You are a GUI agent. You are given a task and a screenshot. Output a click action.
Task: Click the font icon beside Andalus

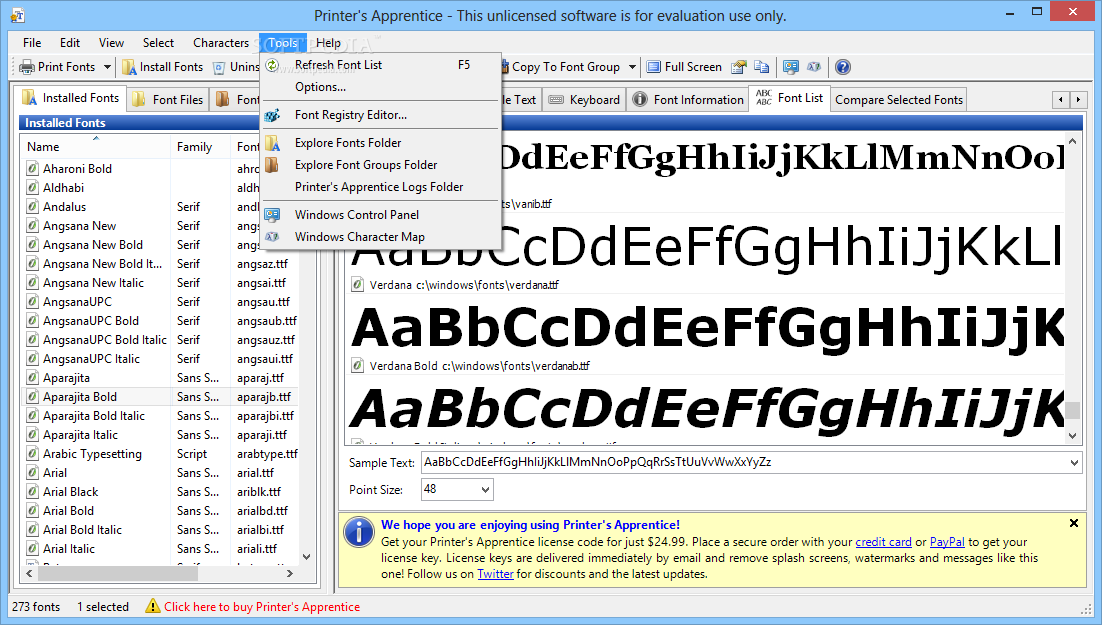pyautogui.click(x=32, y=207)
